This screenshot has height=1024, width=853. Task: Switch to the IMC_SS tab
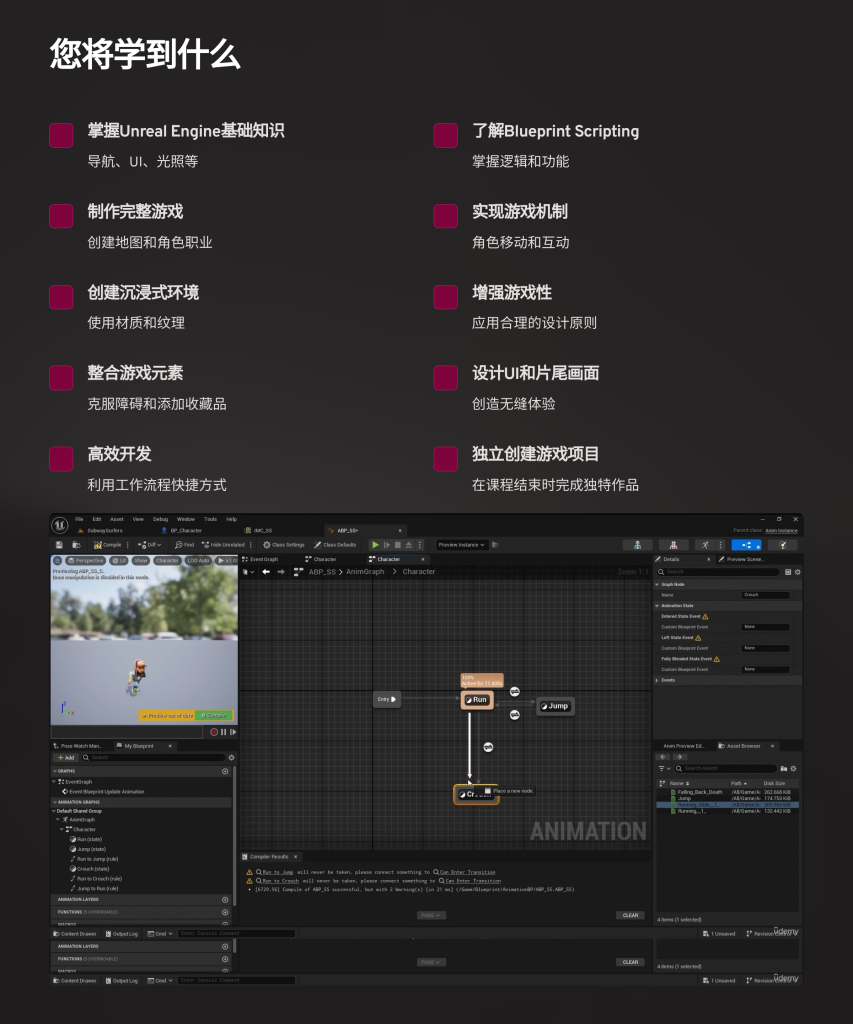[259, 530]
